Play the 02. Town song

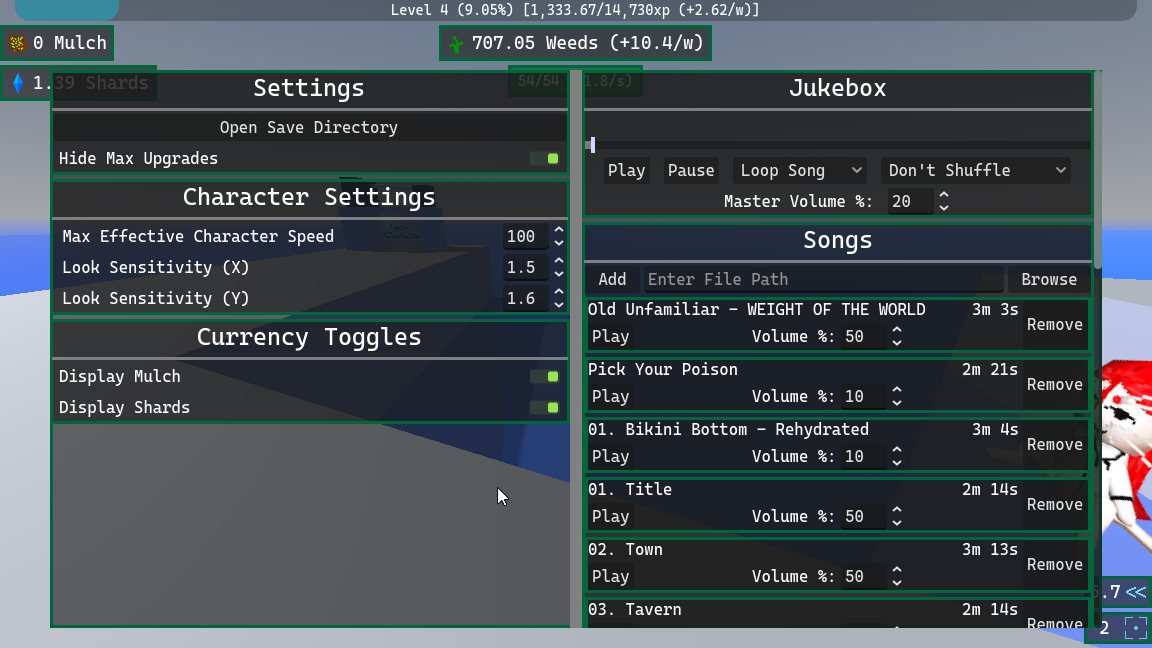tap(611, 577)
